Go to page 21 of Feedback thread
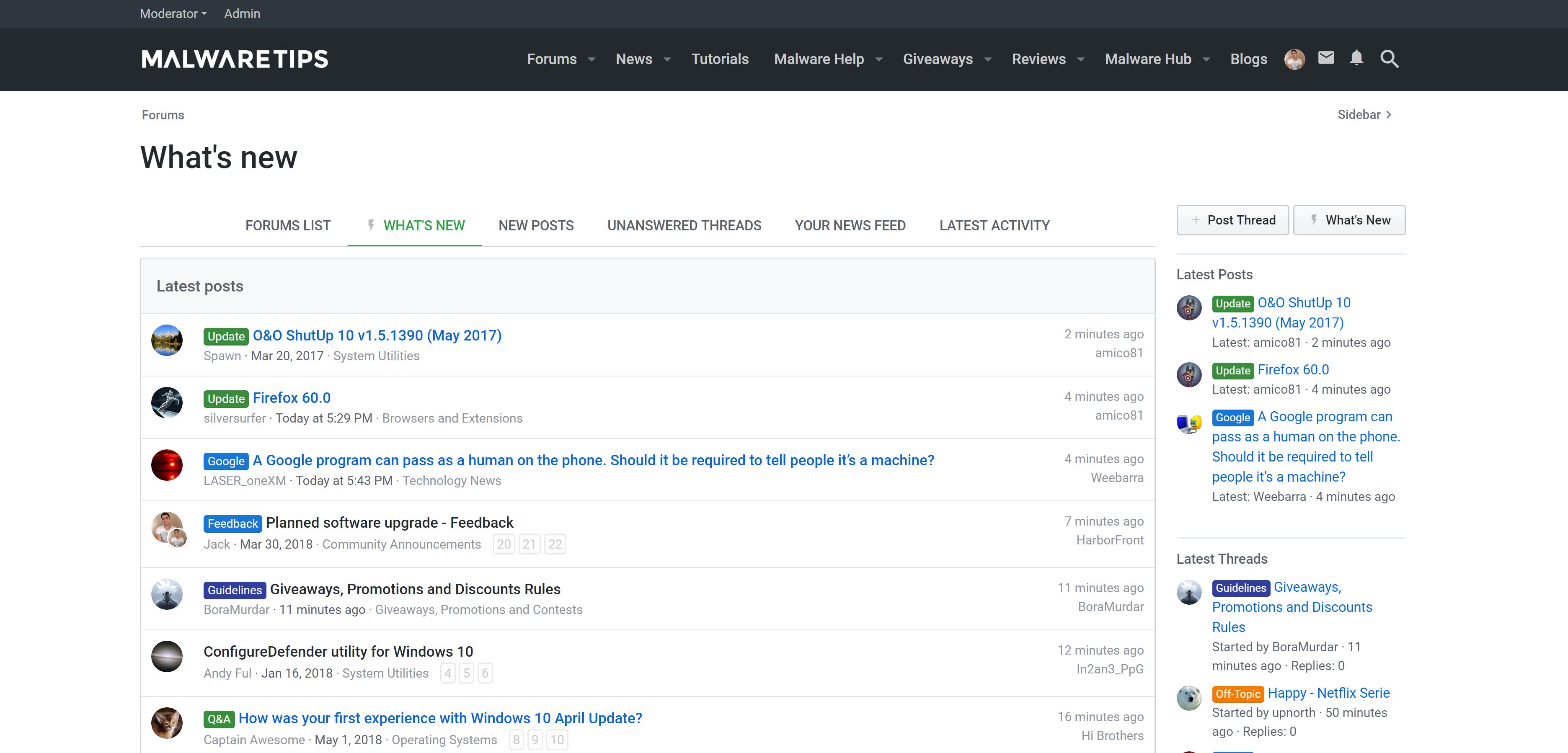1568x753 pixels. 529,544
